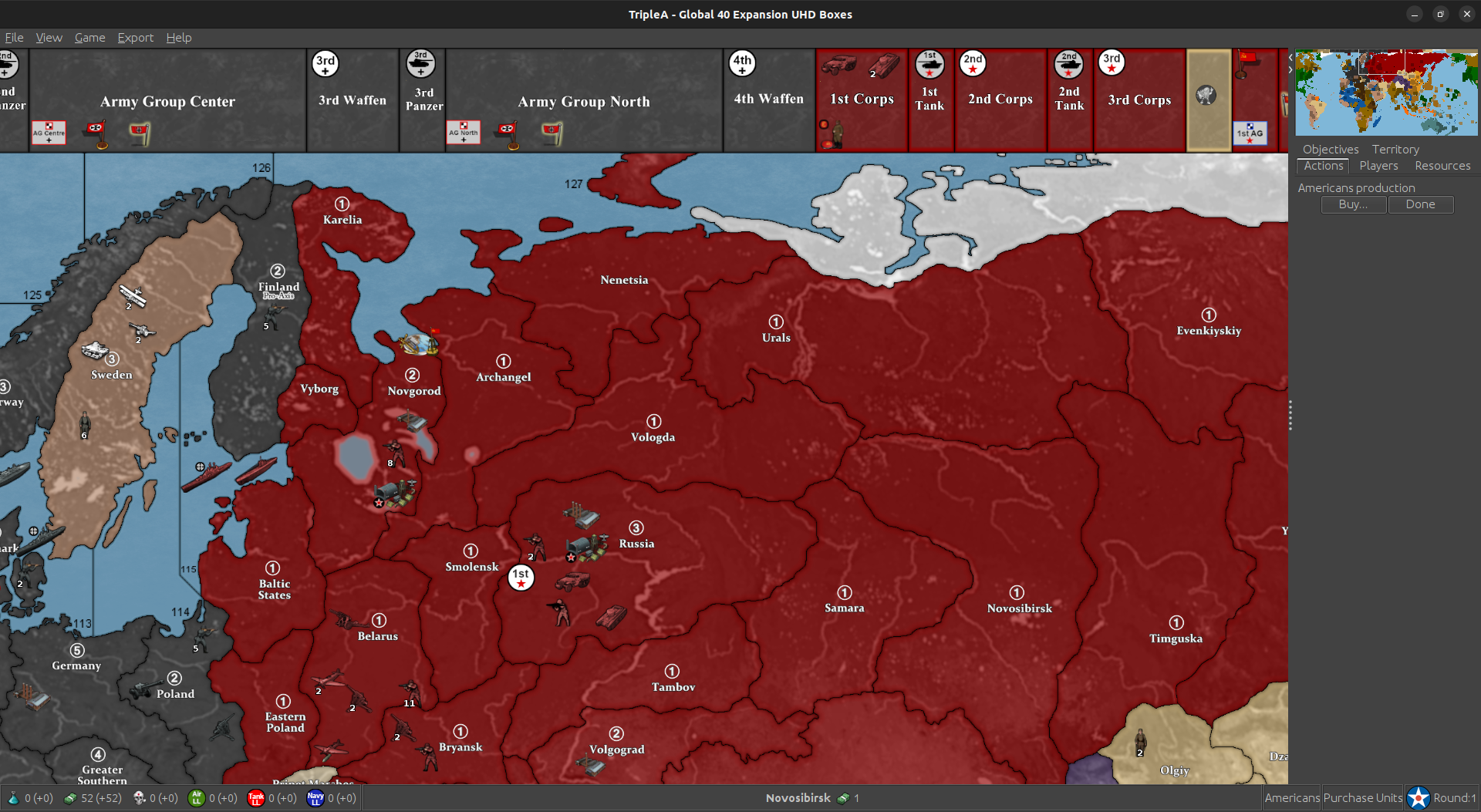Click the Baltic States territory label

(x=275, y=589)
